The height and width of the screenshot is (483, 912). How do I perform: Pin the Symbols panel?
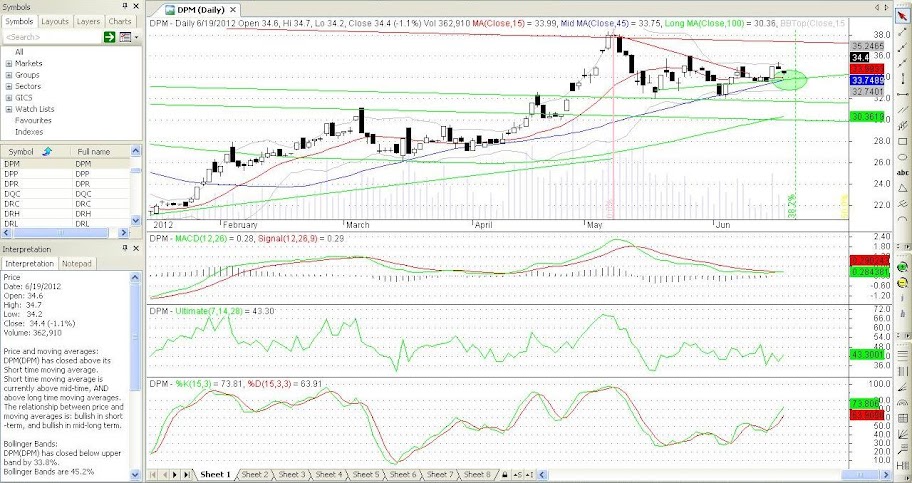[125, 6]
